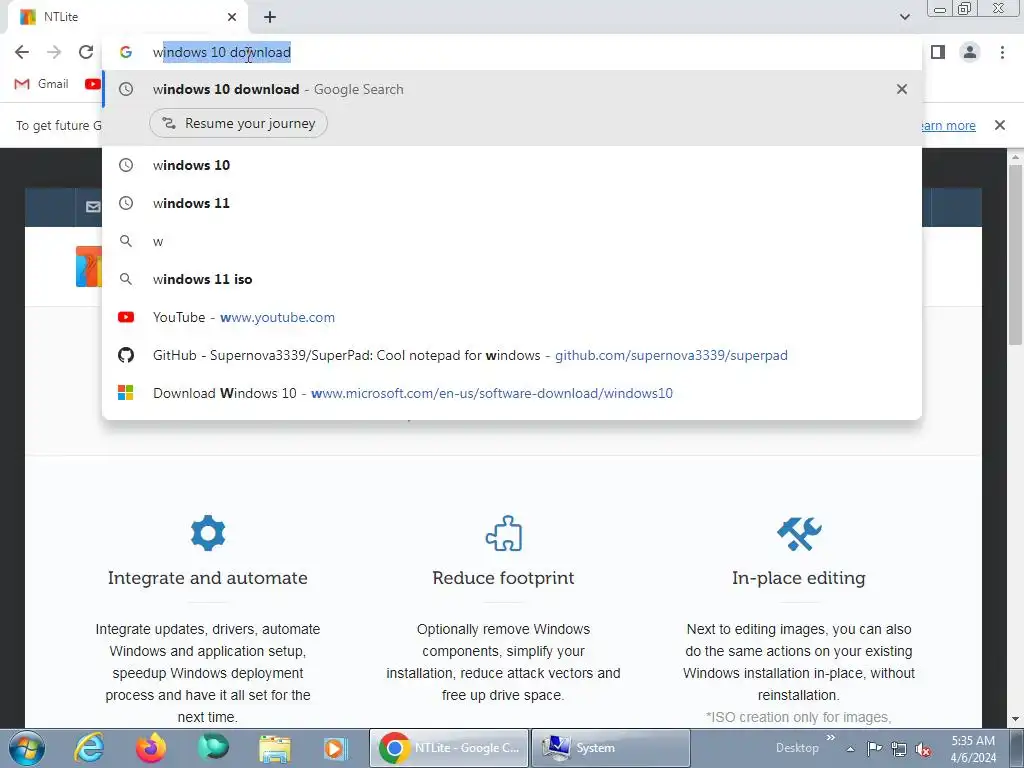
Task: Click the muted volume tray icon
Action: (923, 749)
